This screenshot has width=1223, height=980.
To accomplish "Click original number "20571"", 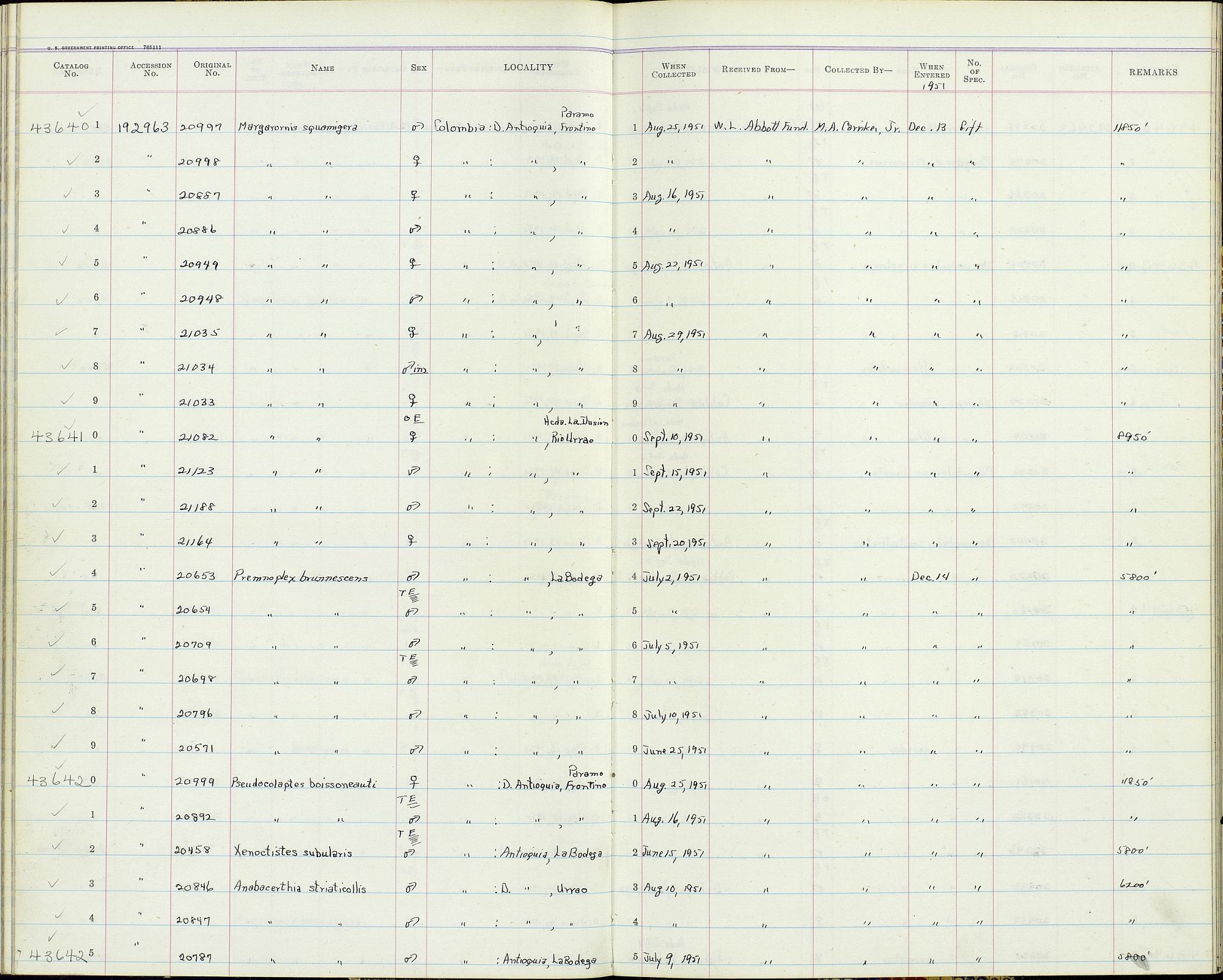I will [x=195, y=748].
